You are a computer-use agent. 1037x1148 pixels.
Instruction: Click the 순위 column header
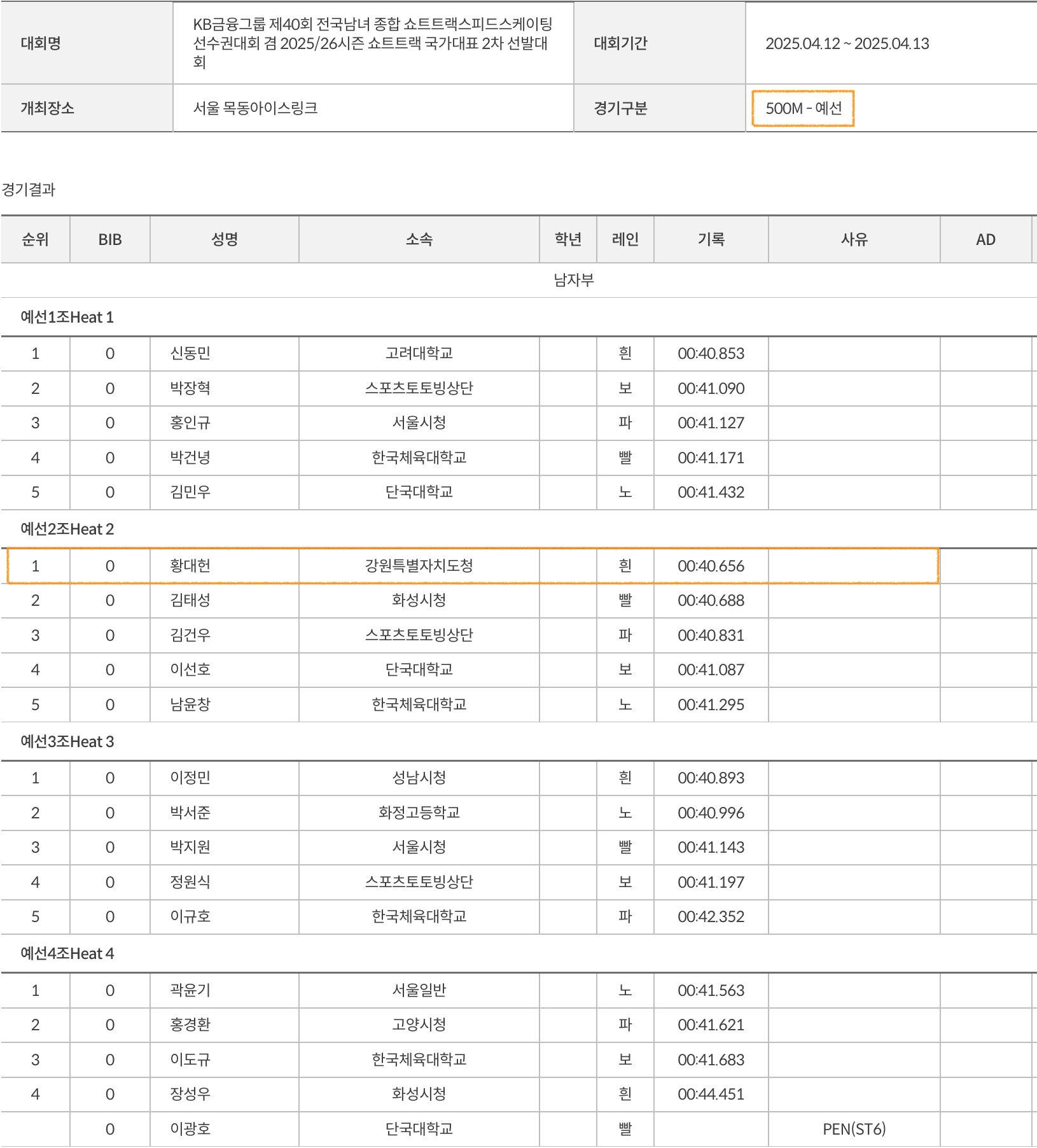(x=35, y=239)
